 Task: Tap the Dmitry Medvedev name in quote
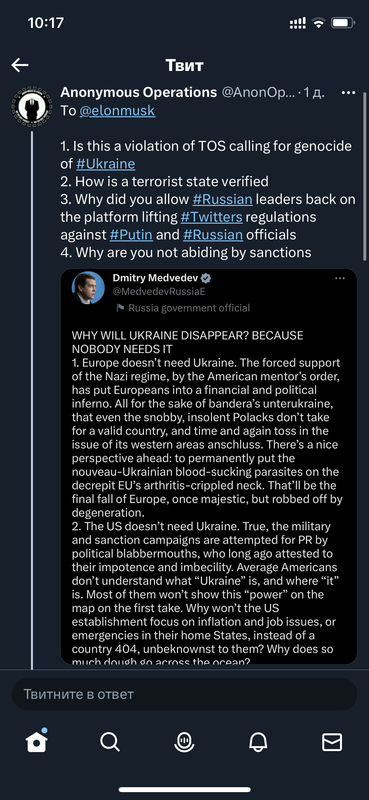pyautogui.click(x=156, y=278)
